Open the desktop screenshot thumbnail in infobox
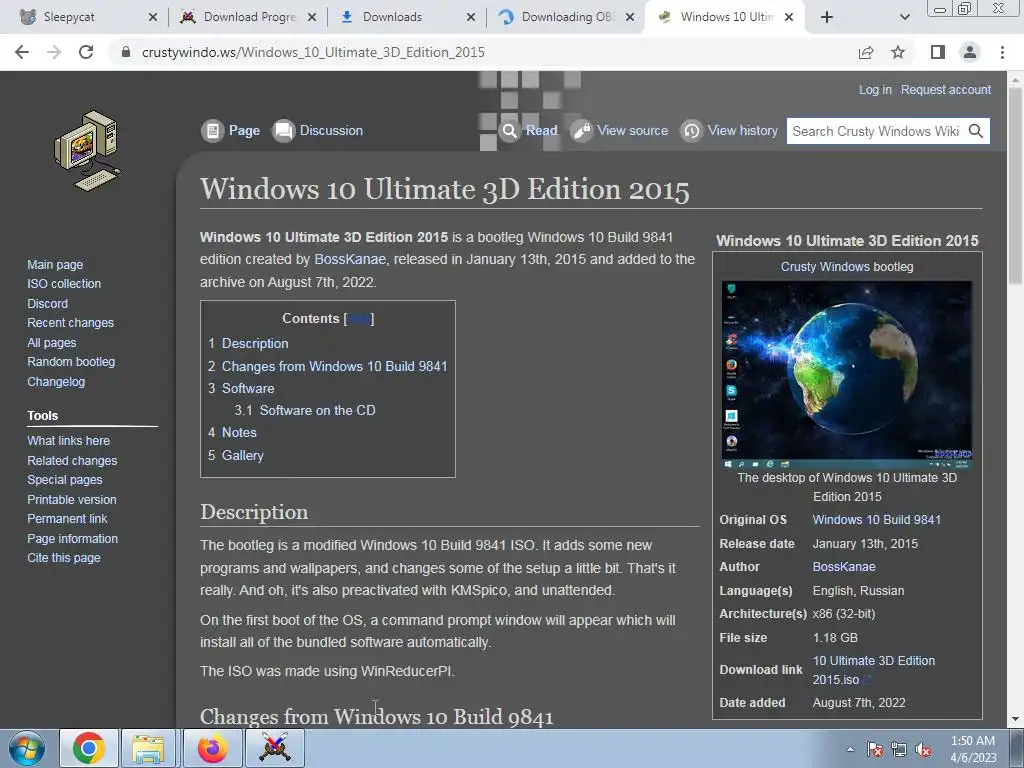 click(846, 374)
